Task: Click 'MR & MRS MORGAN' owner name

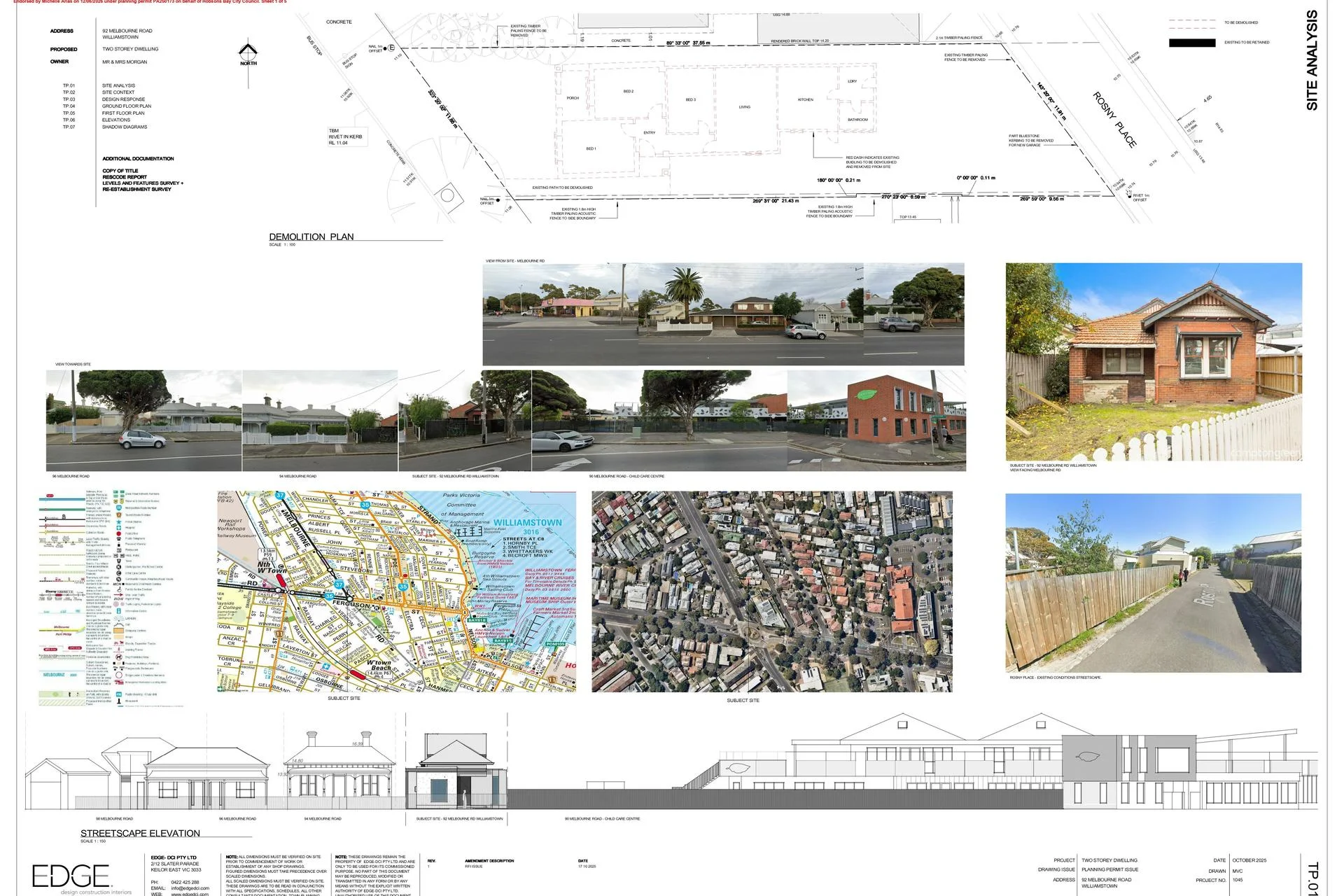Action: click(125, 62)
